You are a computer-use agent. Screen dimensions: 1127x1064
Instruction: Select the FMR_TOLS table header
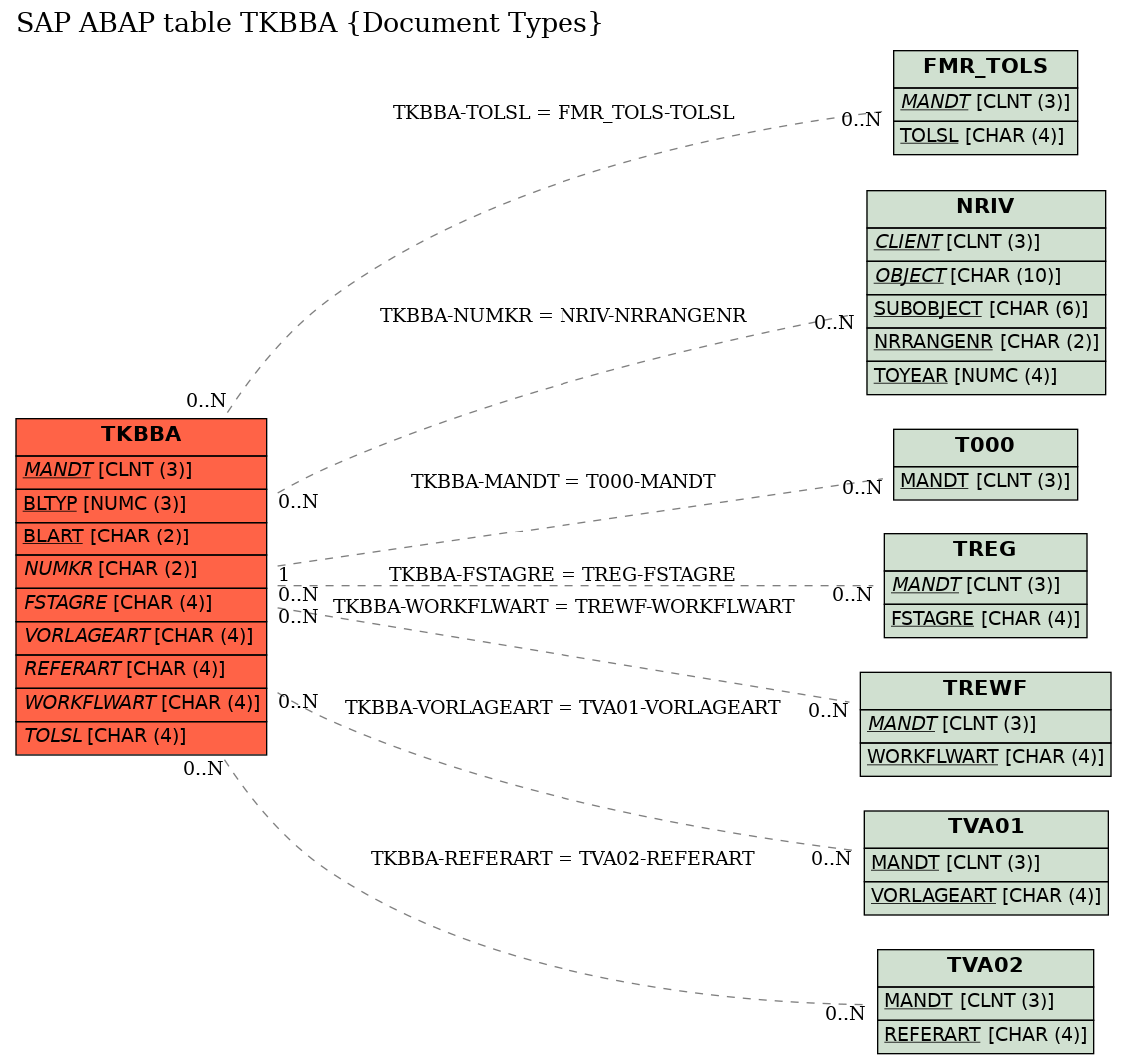[x=985, y=69]
